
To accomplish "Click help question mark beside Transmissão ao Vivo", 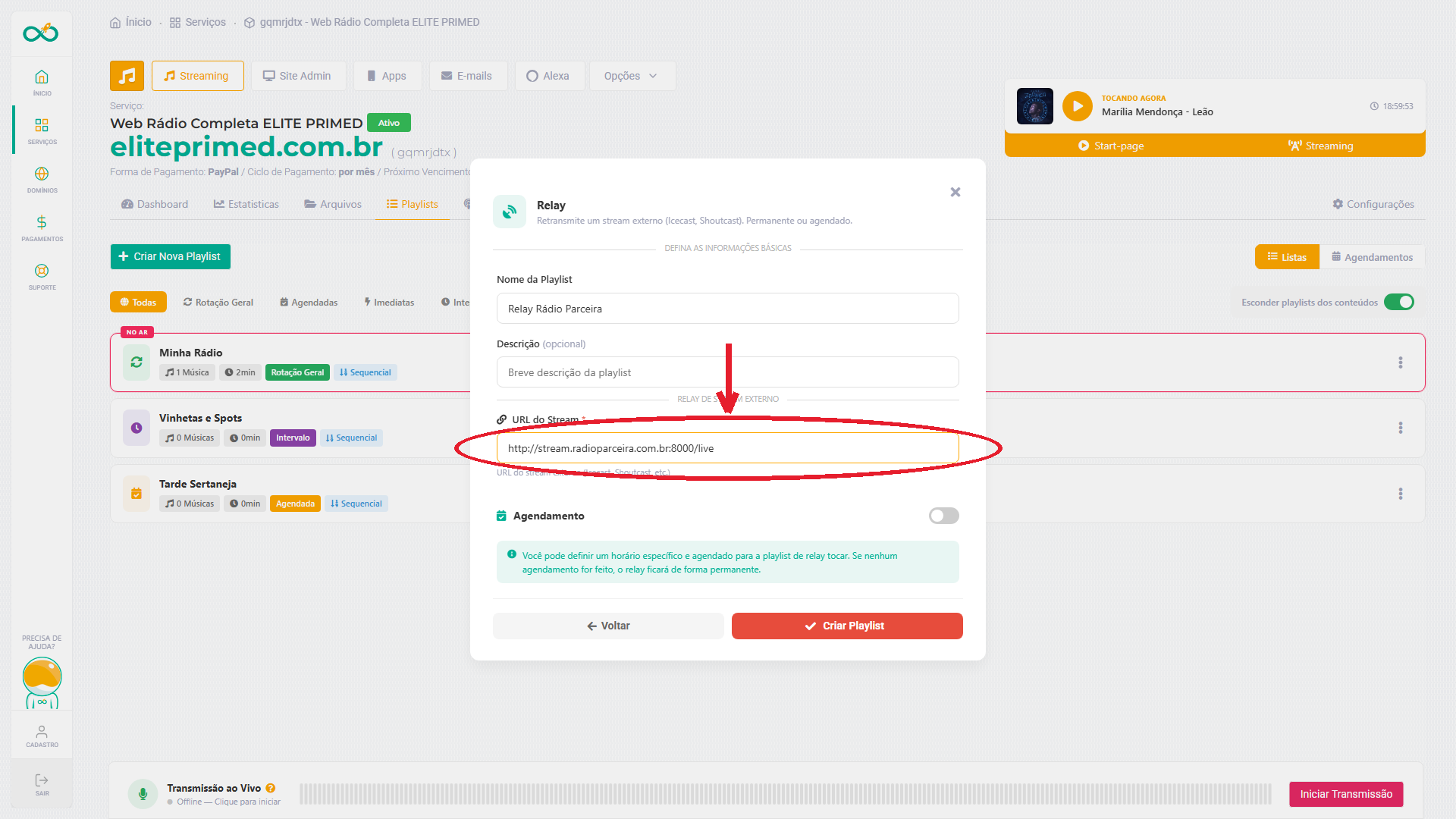I will click(271, 788).
